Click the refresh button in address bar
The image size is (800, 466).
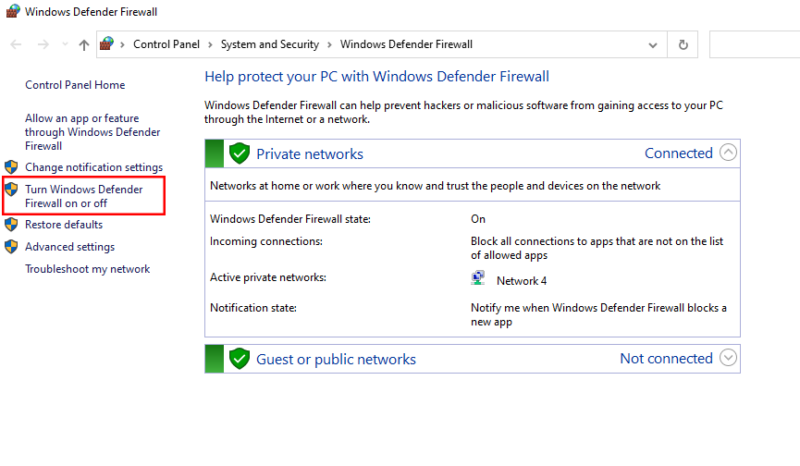click(683, 45)
